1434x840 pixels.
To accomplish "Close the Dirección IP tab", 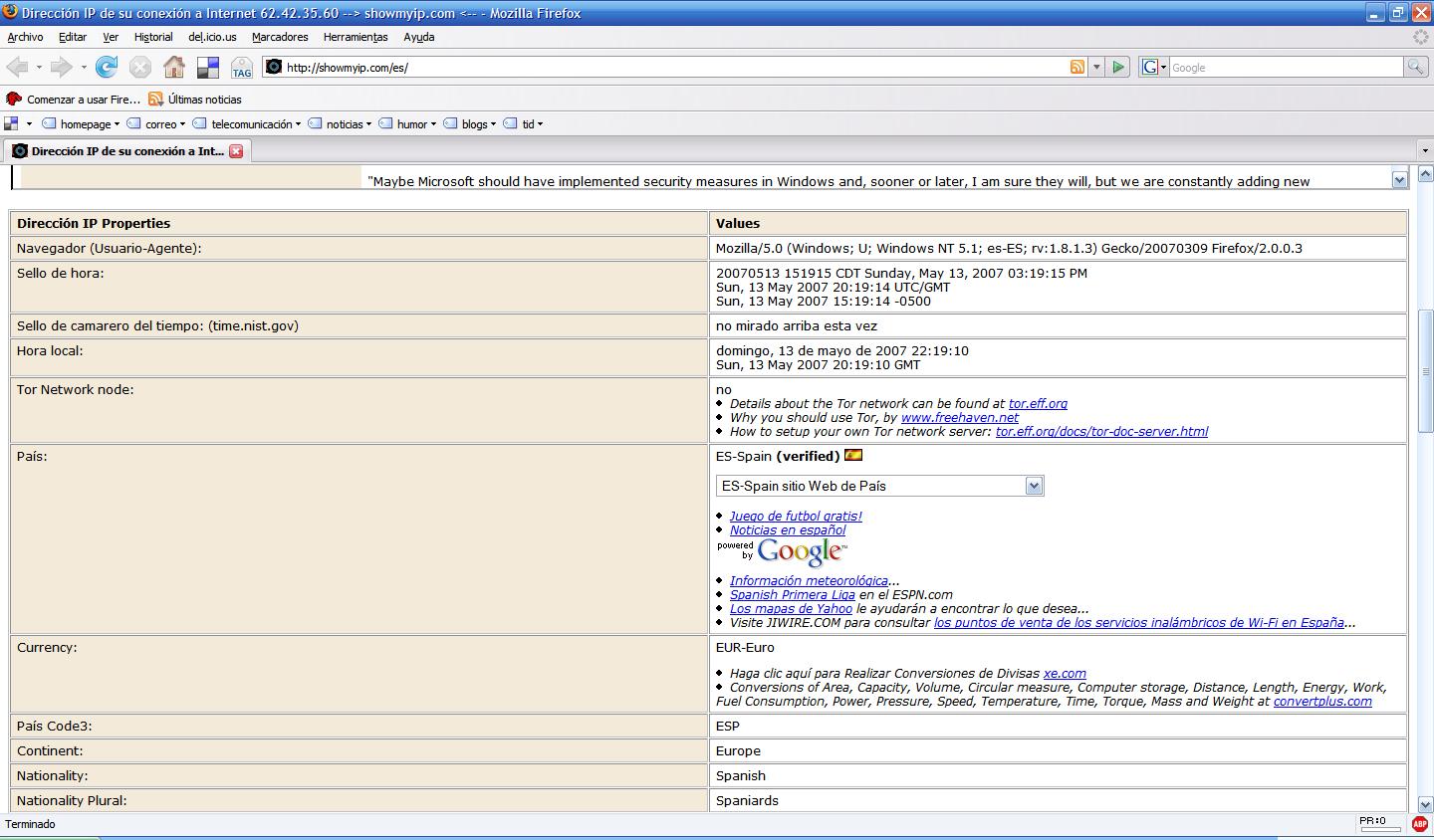I will pos(236,151).
